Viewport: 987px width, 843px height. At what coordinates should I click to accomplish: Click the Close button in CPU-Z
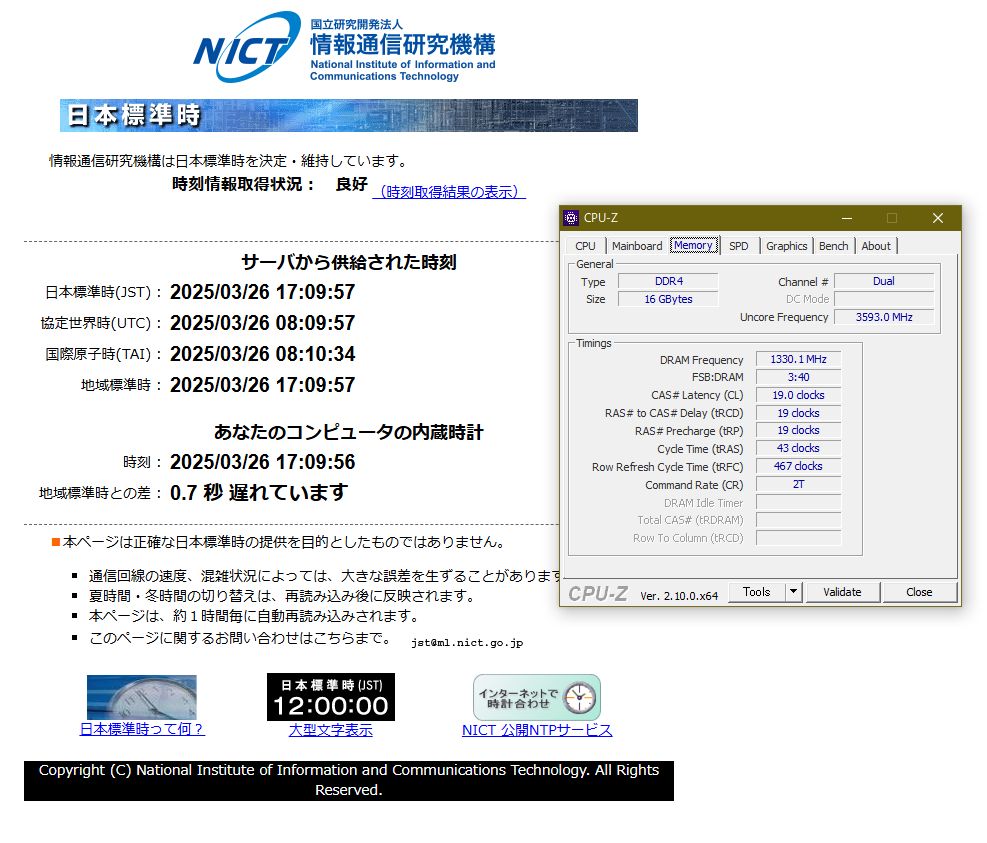click(x=918, y=592)
